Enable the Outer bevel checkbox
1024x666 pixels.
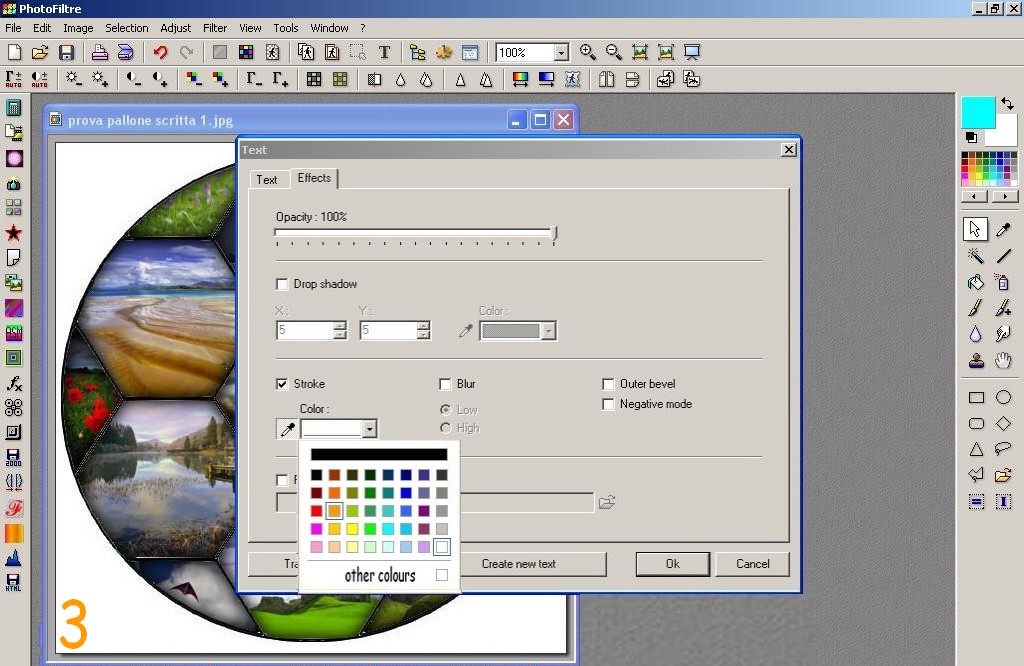pyautogui.click(x=608, y=384)
